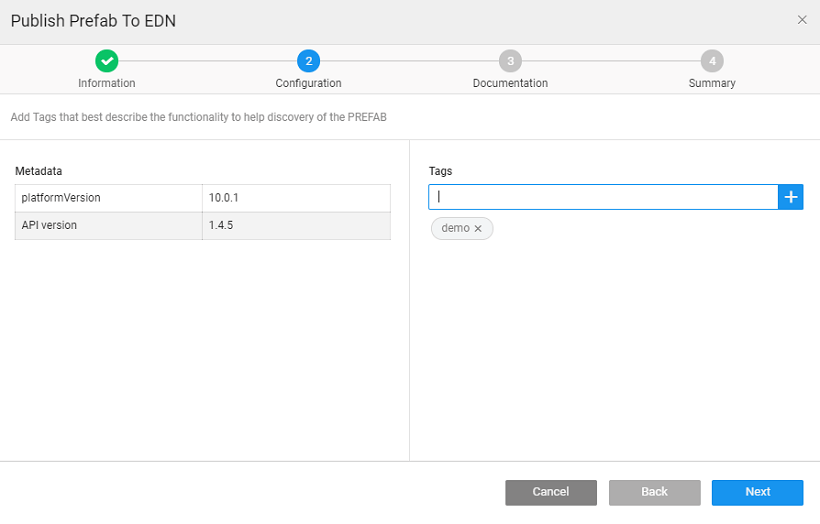Click the 10.0.1 version value cell
Screen dimensions: 820x524
pyautogui.click(x=296, y=198)
